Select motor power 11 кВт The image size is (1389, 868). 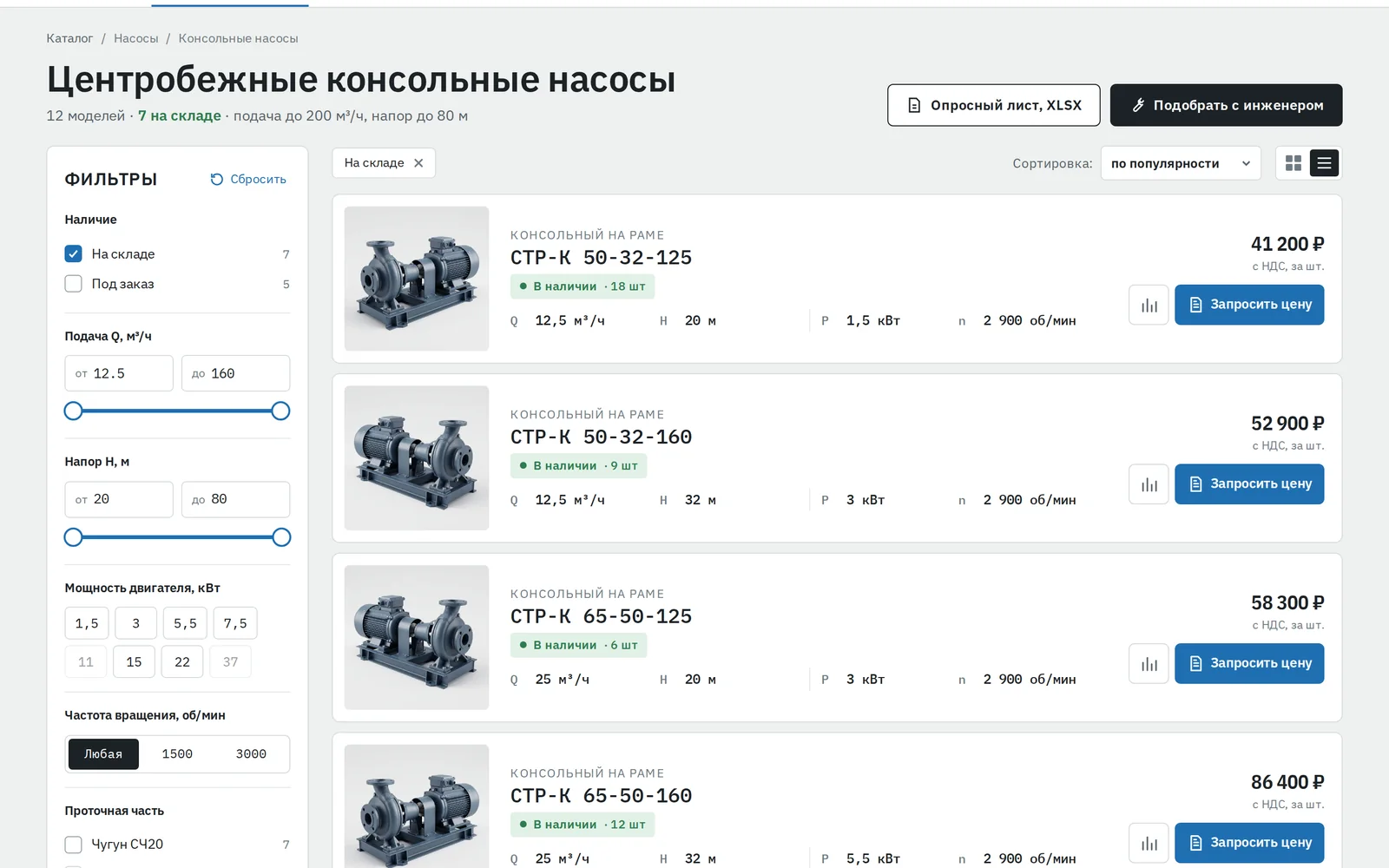[x=86, y=661]
